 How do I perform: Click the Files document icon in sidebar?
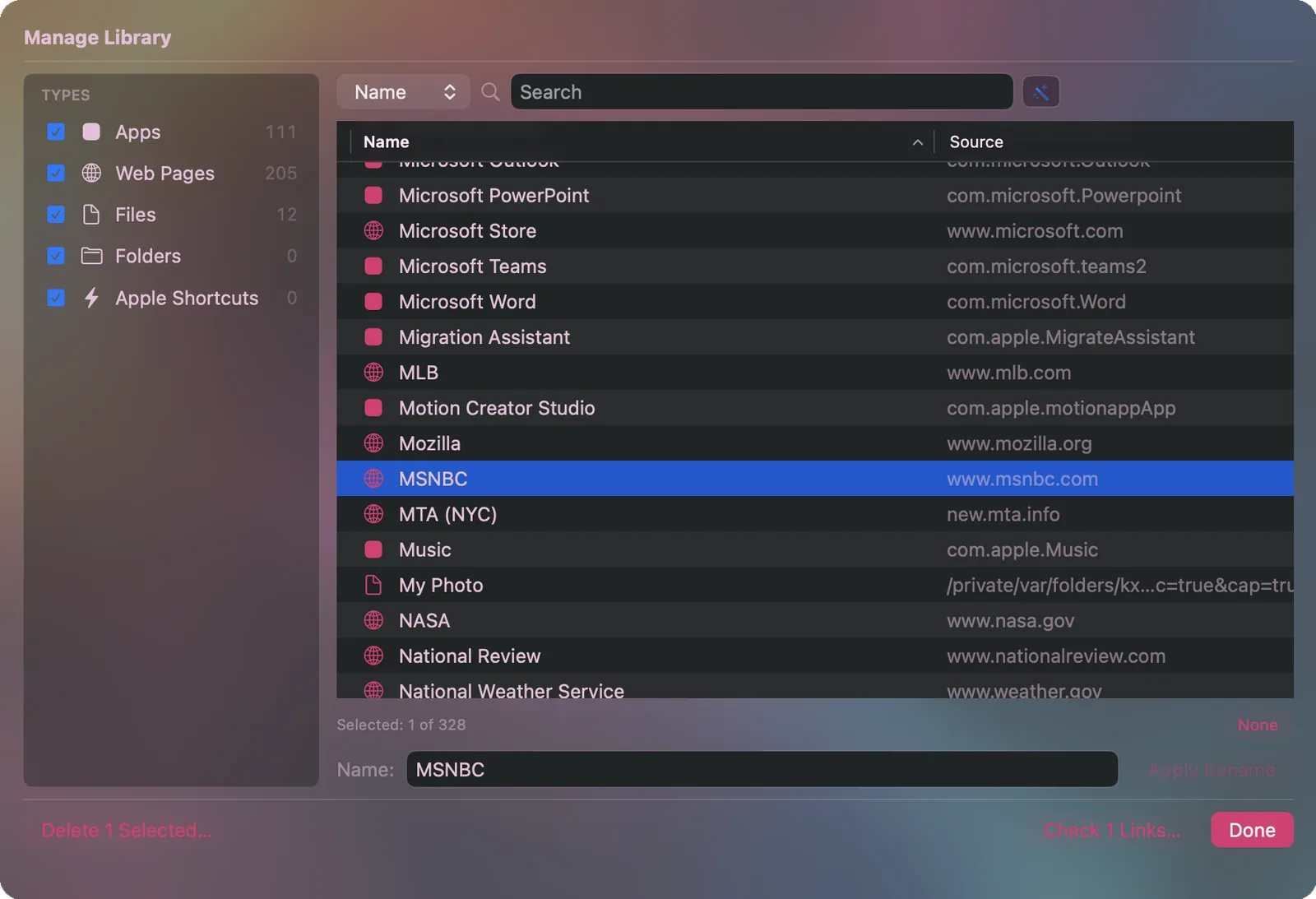(x=91, y=215)
